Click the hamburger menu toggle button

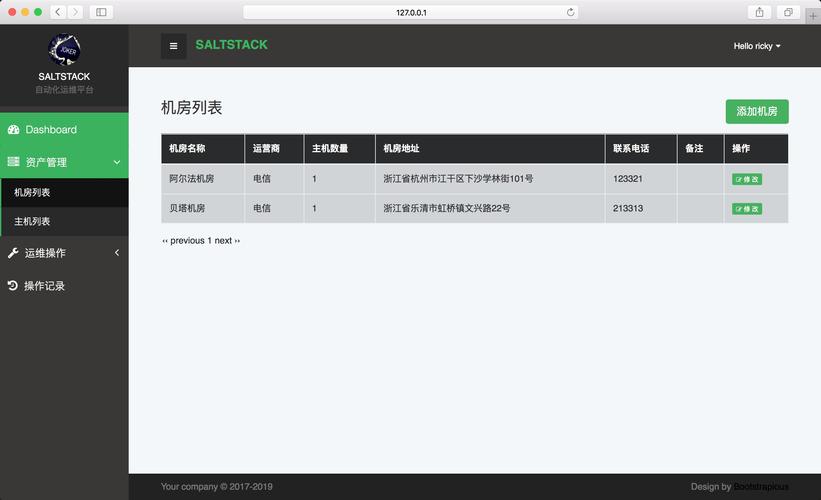[173, 46]
